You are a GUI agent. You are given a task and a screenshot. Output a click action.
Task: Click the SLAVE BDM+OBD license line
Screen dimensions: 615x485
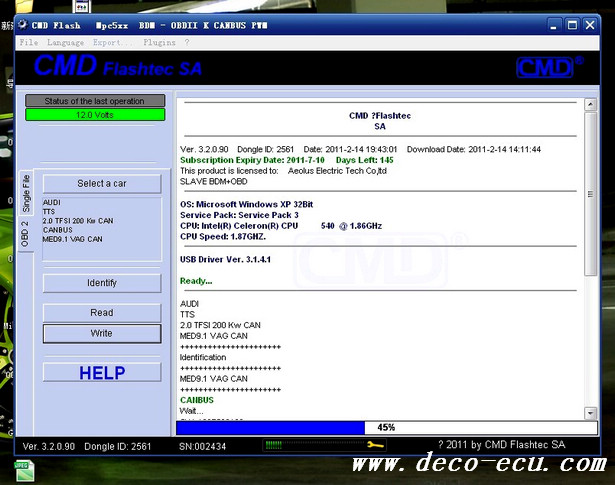213,182
